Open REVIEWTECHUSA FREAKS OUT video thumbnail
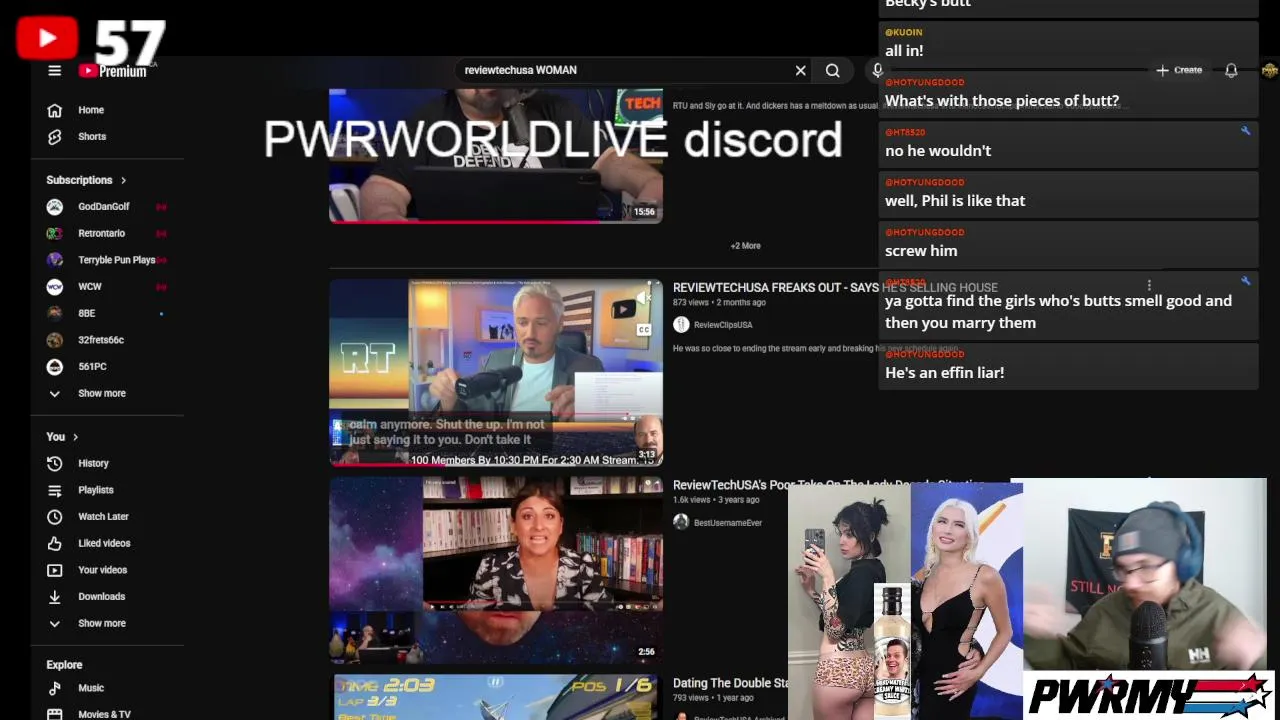This screenshot has width=1280, height=720. tap(496, 373)
